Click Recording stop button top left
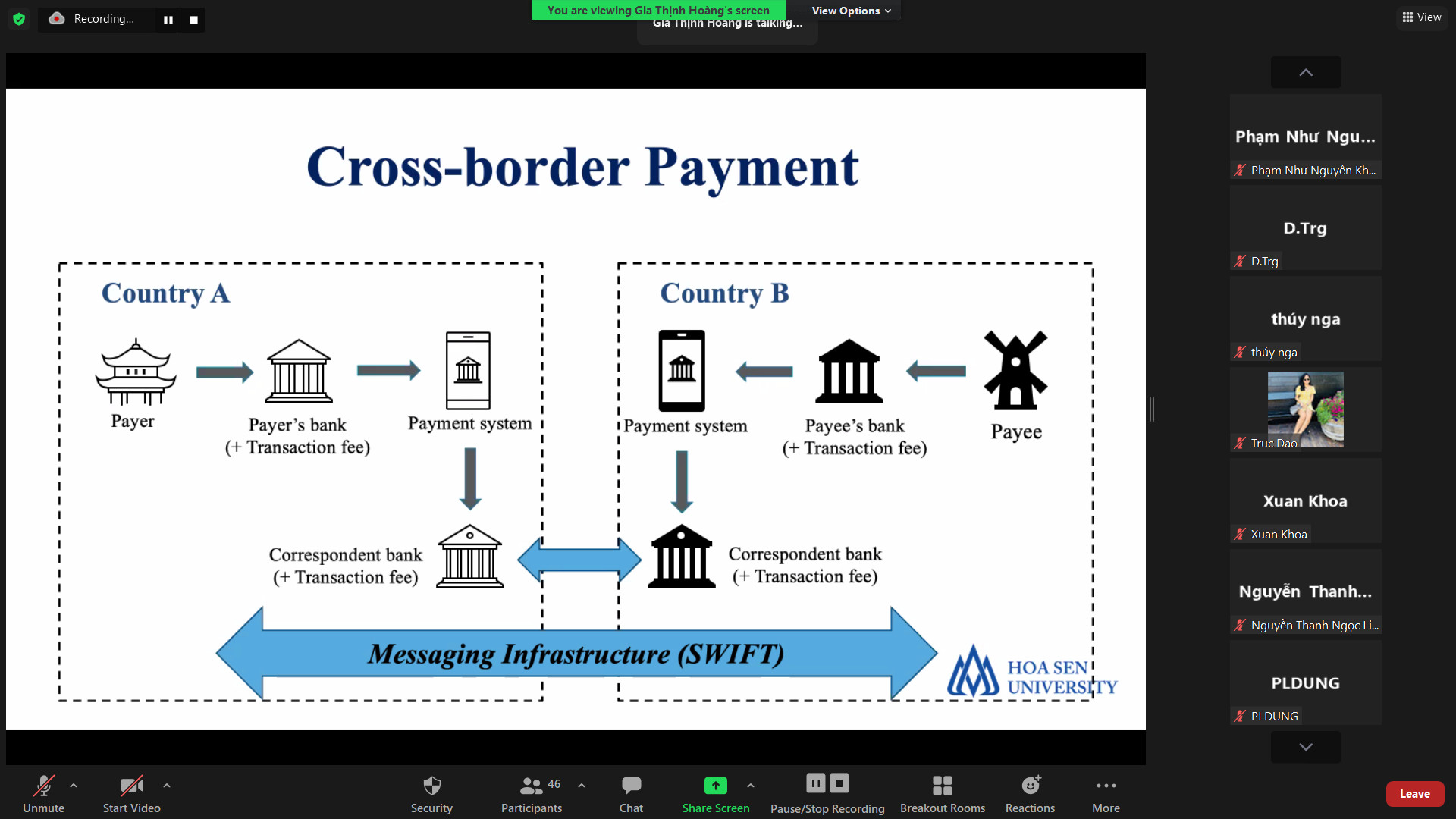Screen dimensions: 1456x819 coord(194,18)
